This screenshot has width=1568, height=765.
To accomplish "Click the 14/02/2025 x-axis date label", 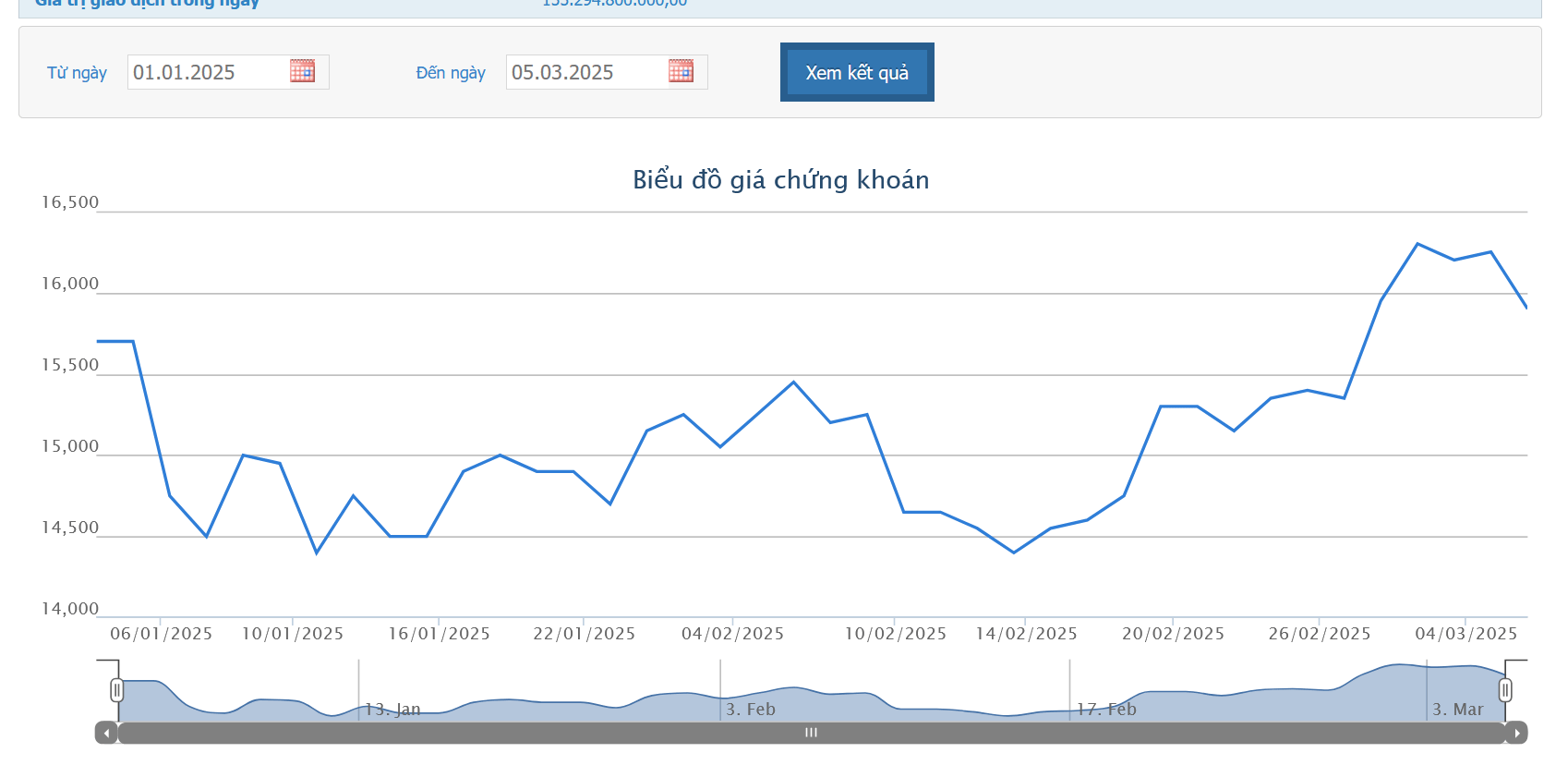I will pos(1026,634).
